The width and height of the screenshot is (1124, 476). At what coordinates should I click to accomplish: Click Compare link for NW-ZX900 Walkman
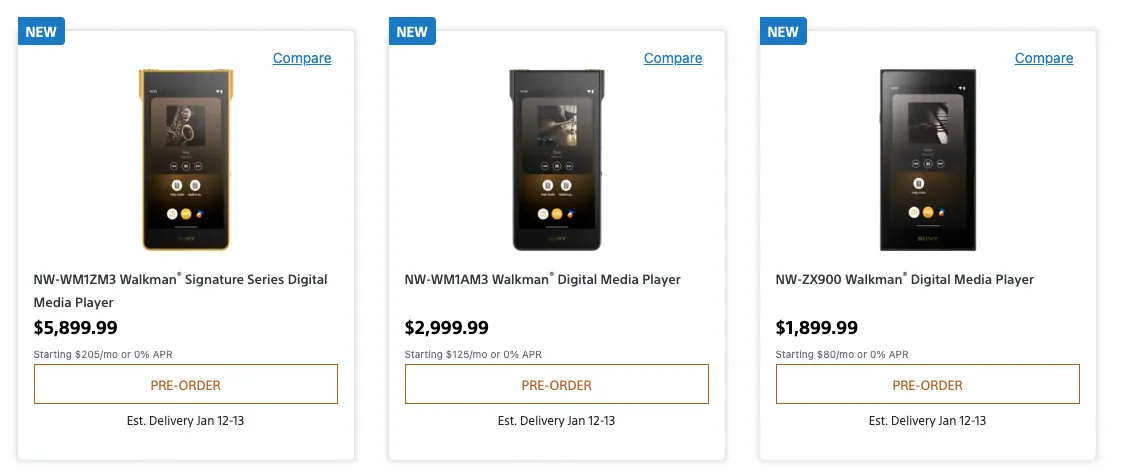[x=1044, y=58]
